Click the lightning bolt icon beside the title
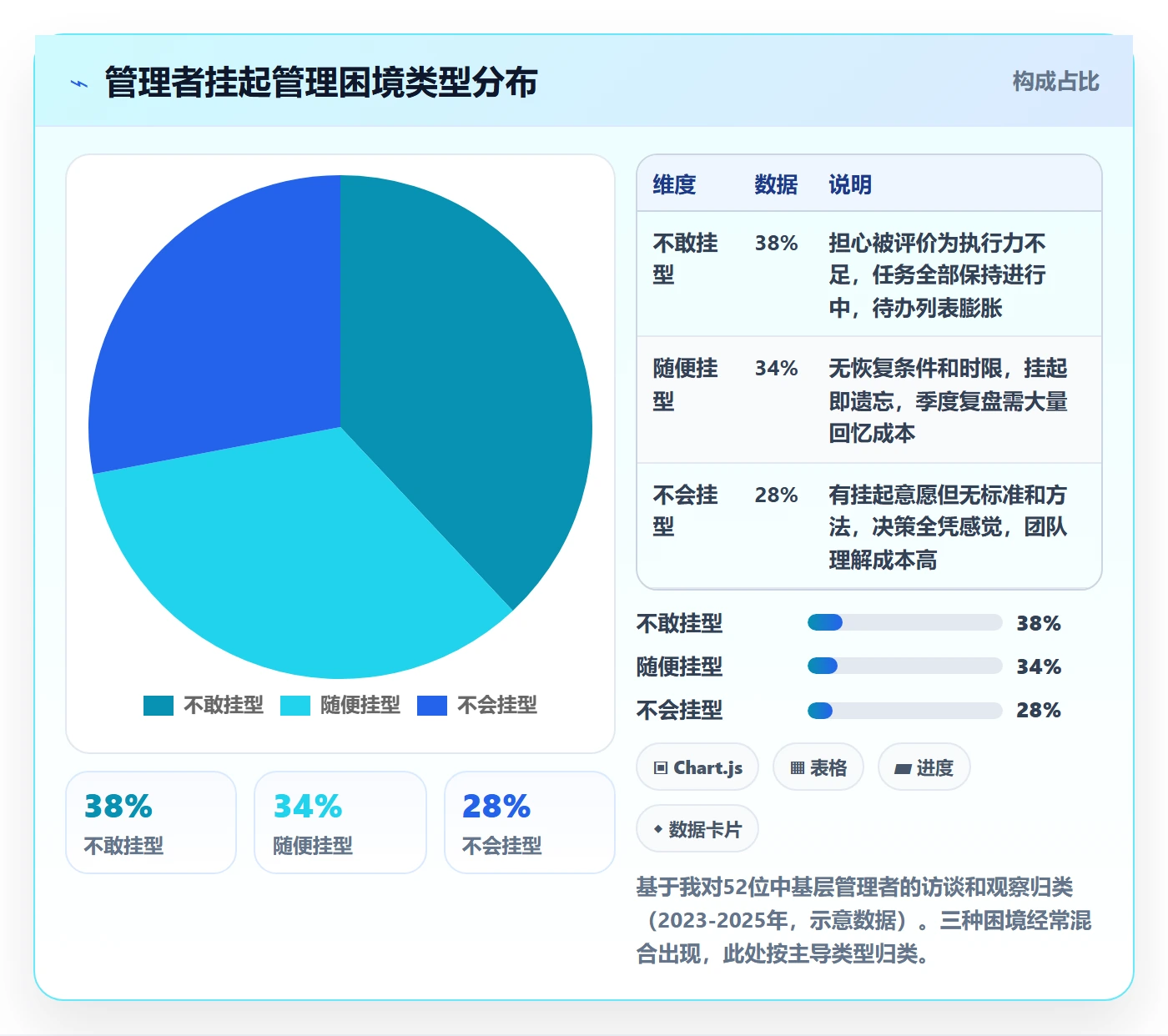This screenshot has height=1036, width=1168. click(79, 83)
